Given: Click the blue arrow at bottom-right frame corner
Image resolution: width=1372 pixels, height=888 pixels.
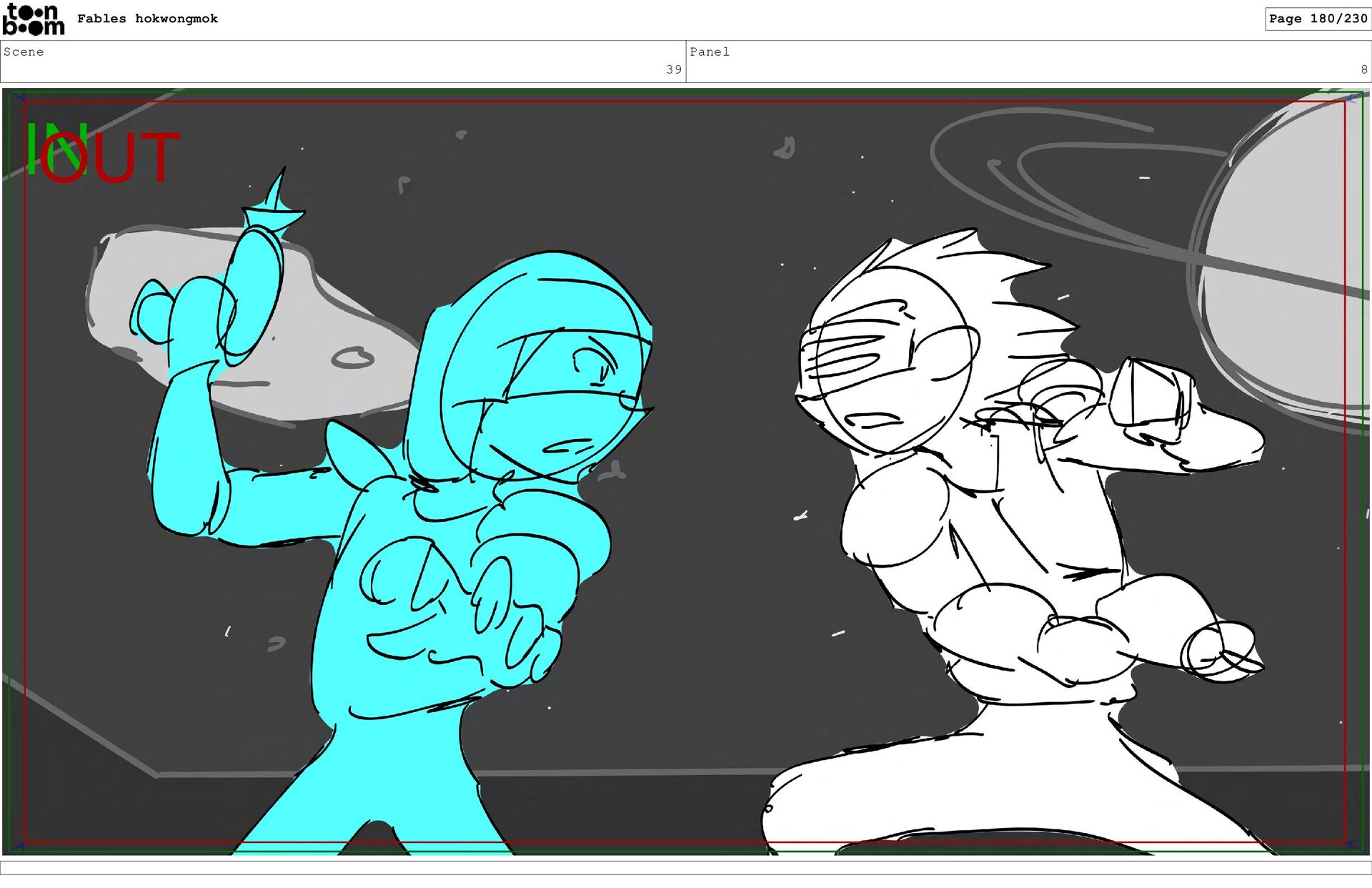Looking at the screenshot, I should pos(1353,845).
